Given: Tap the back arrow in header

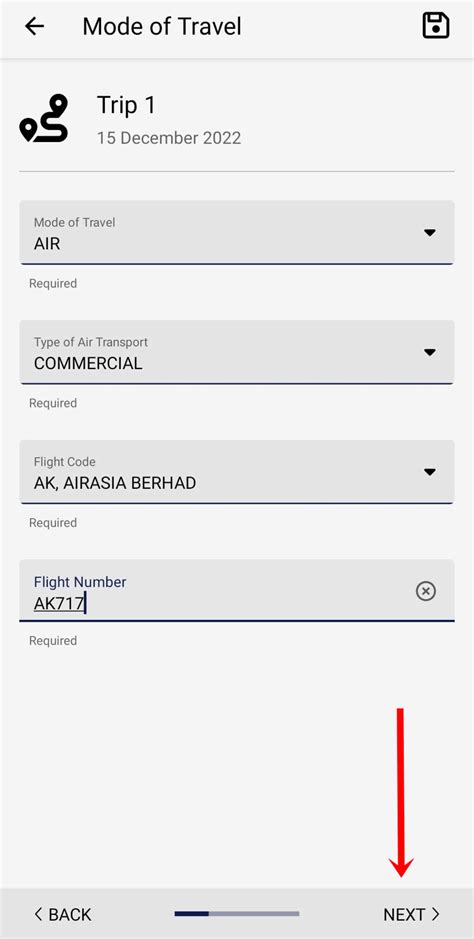Looking at the screenshot, I should [x=35, y=26].
